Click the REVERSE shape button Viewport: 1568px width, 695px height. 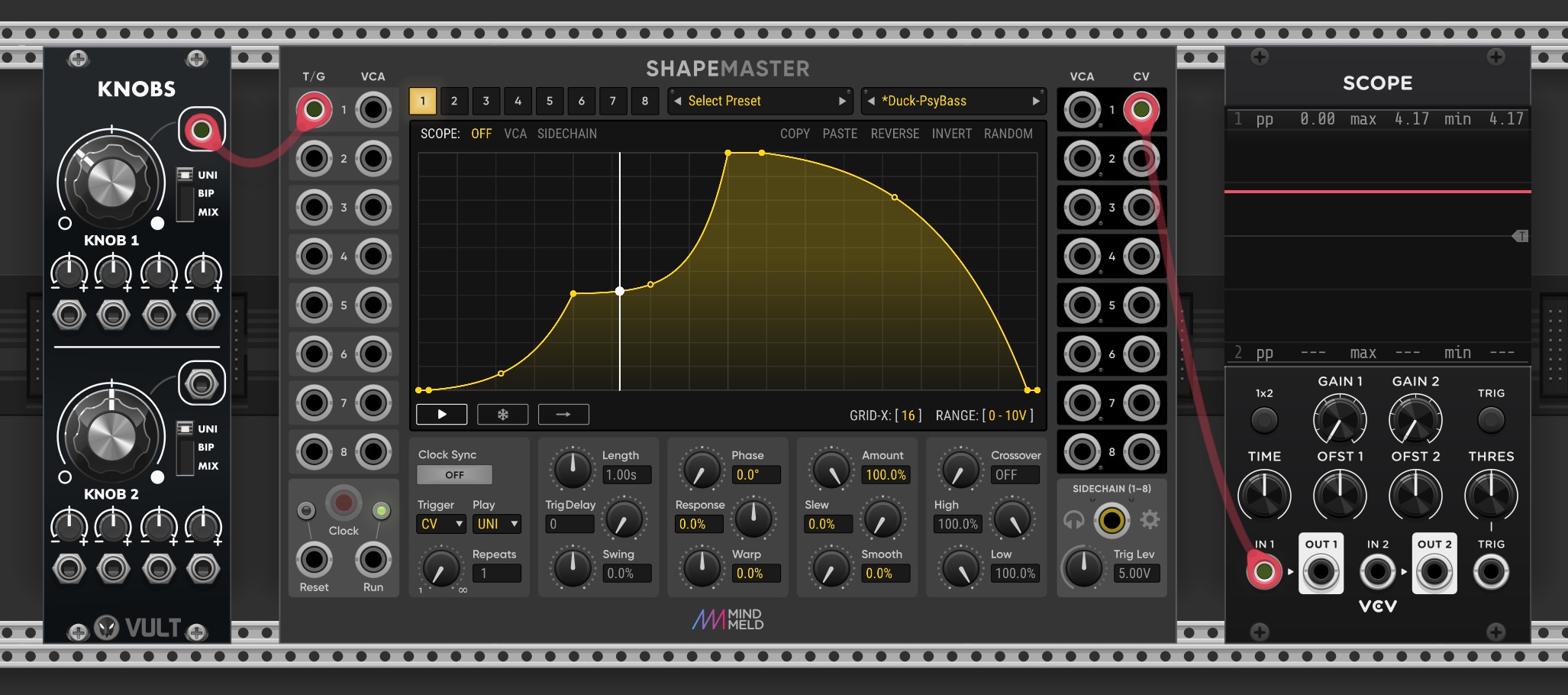click(894, 134)
